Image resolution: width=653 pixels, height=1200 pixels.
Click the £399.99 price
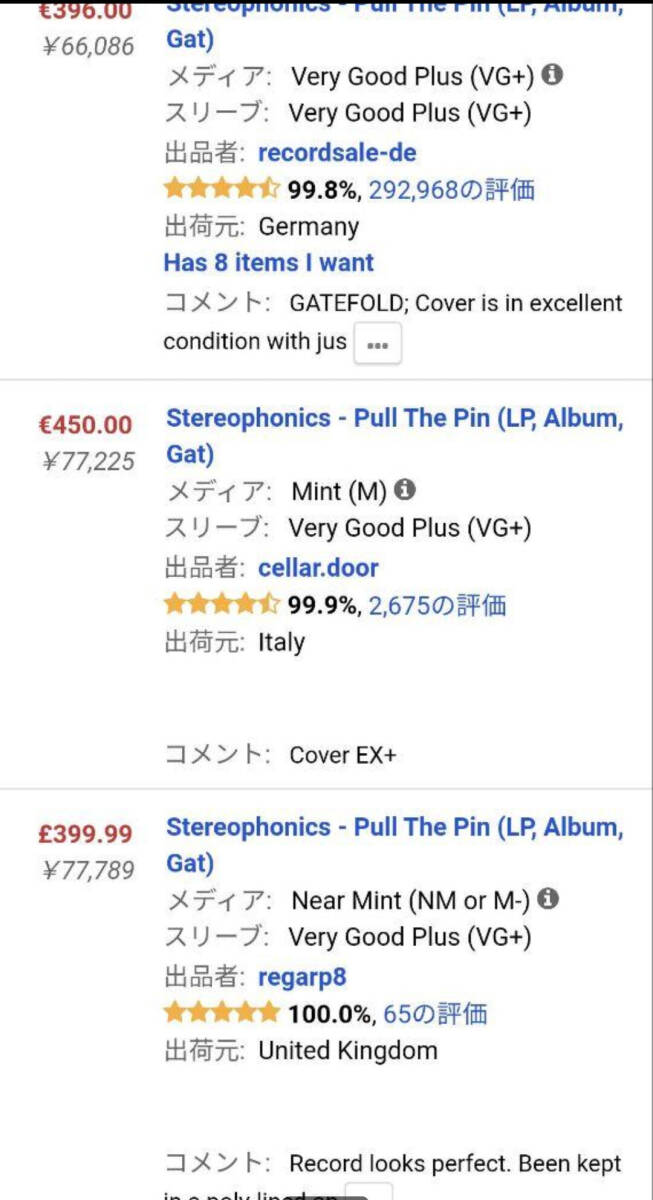pyautogui.click(x=85, y=833)
